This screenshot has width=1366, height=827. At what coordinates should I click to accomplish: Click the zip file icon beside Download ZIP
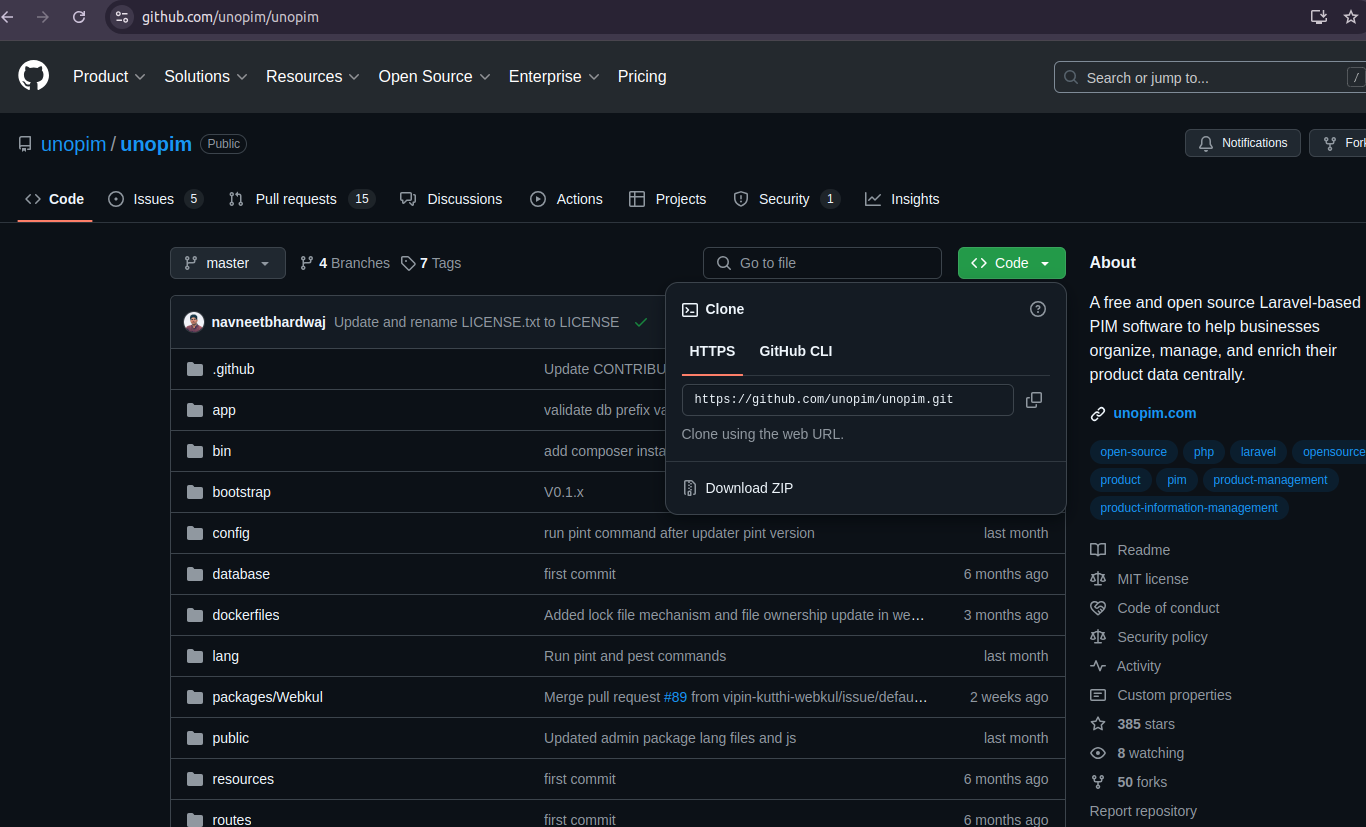click(x=689, y=488)
